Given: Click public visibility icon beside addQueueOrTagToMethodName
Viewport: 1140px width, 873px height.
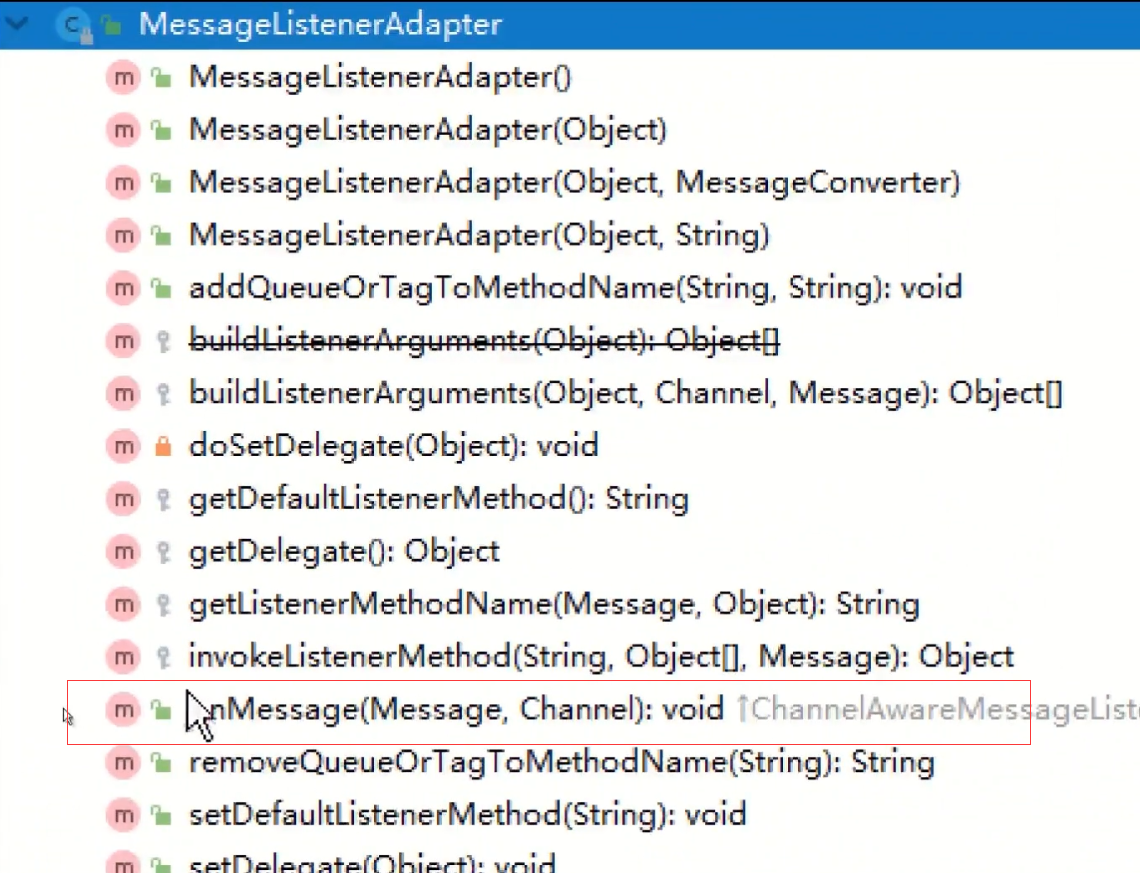Looking at the screenshot, I should point(161,289).
